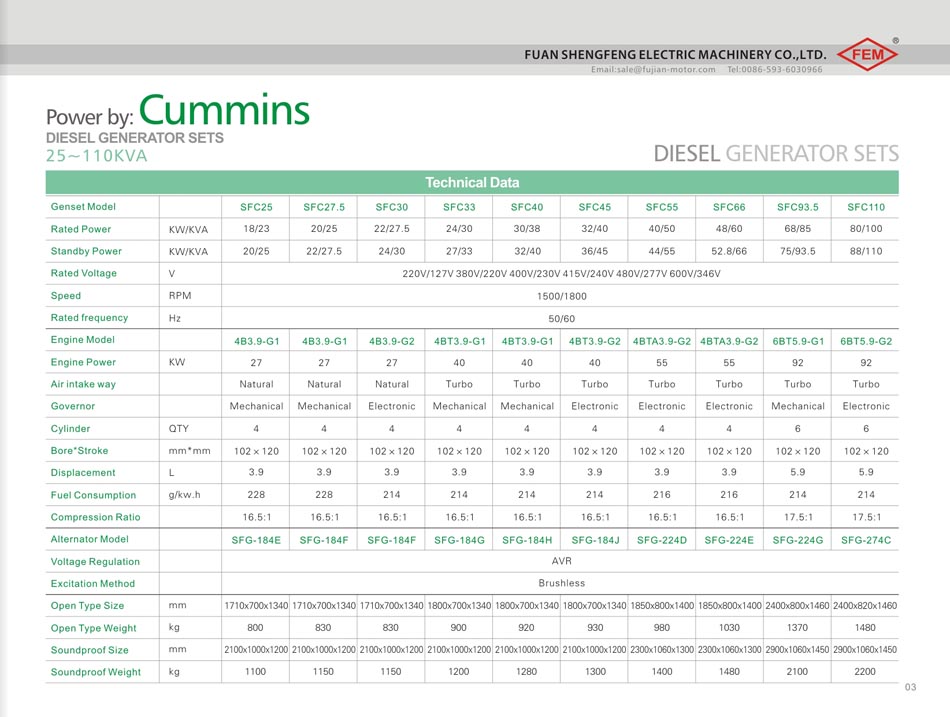Viewport: 950px width, 717px height.
Task: Click the Rated Power row label
Action: (81, 229)
